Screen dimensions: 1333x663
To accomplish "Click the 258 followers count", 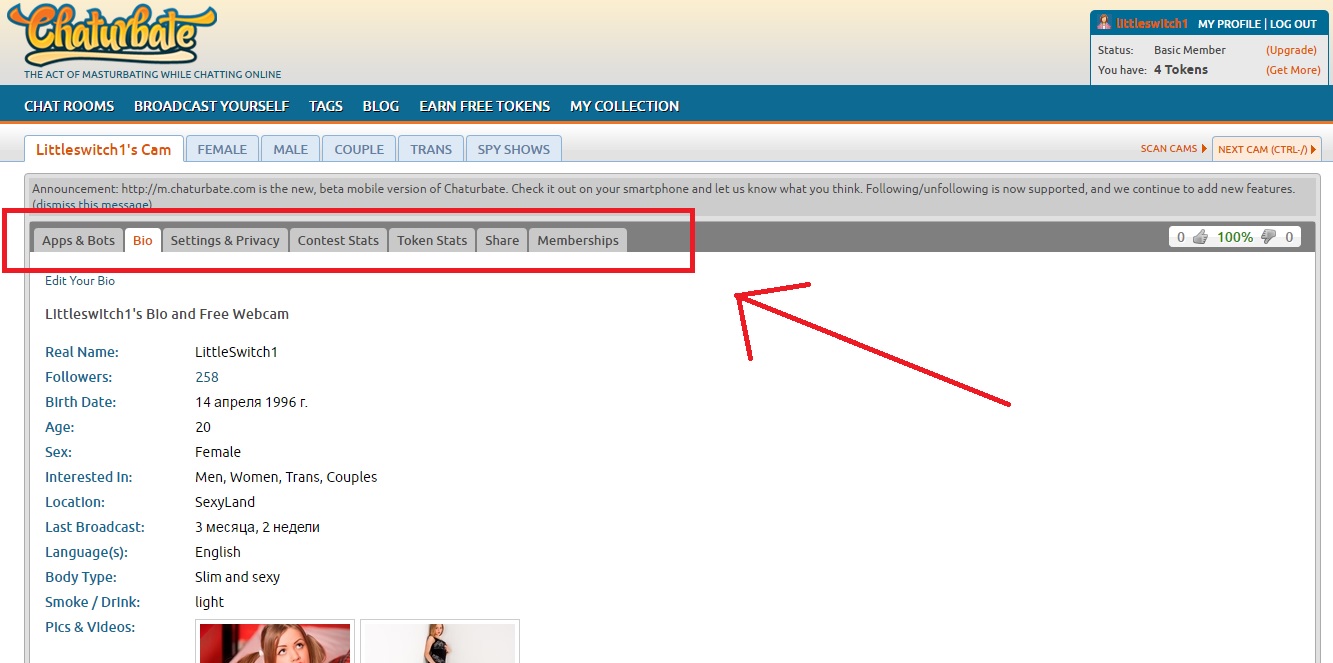I will [207, 377].
